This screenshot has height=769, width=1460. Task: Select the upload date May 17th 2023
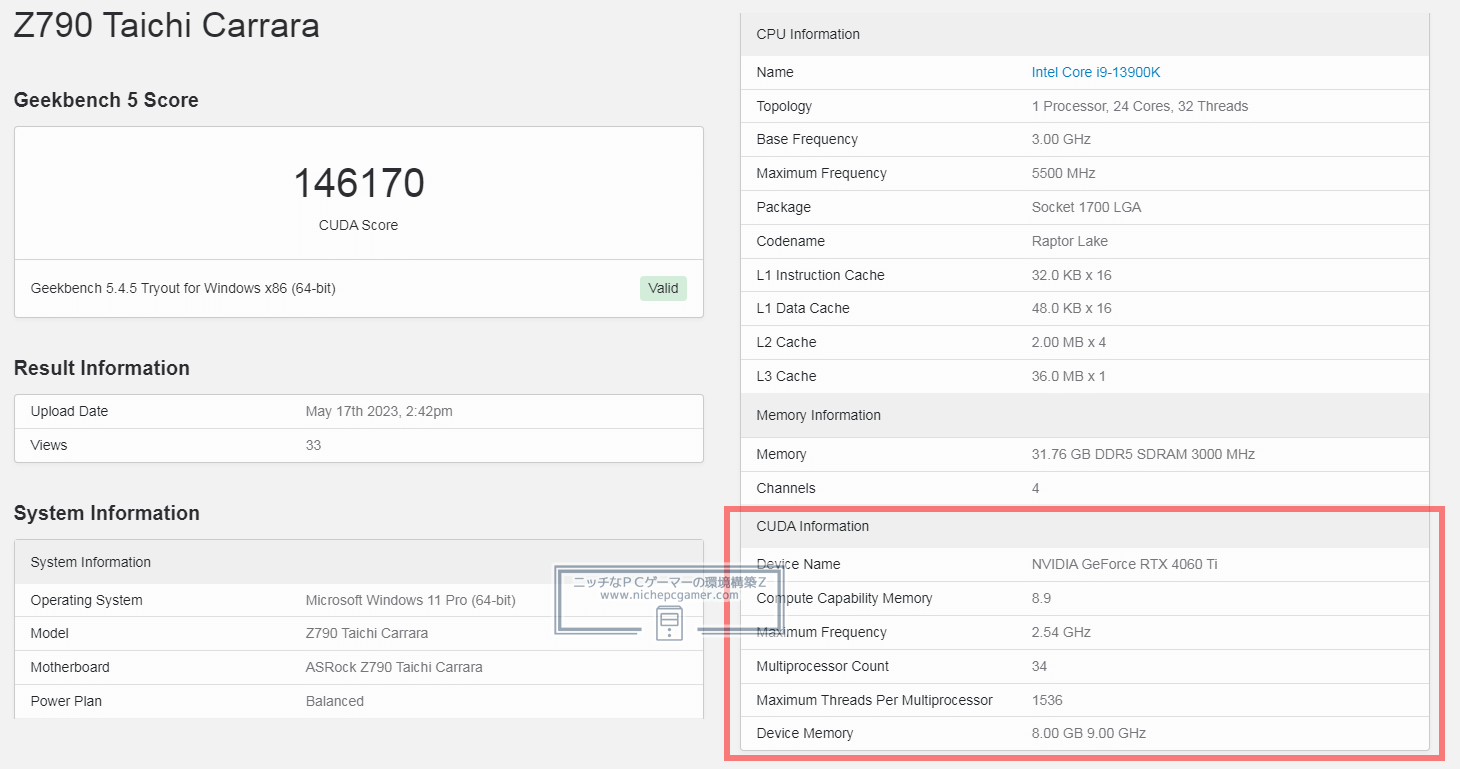(x=379, y=411)
